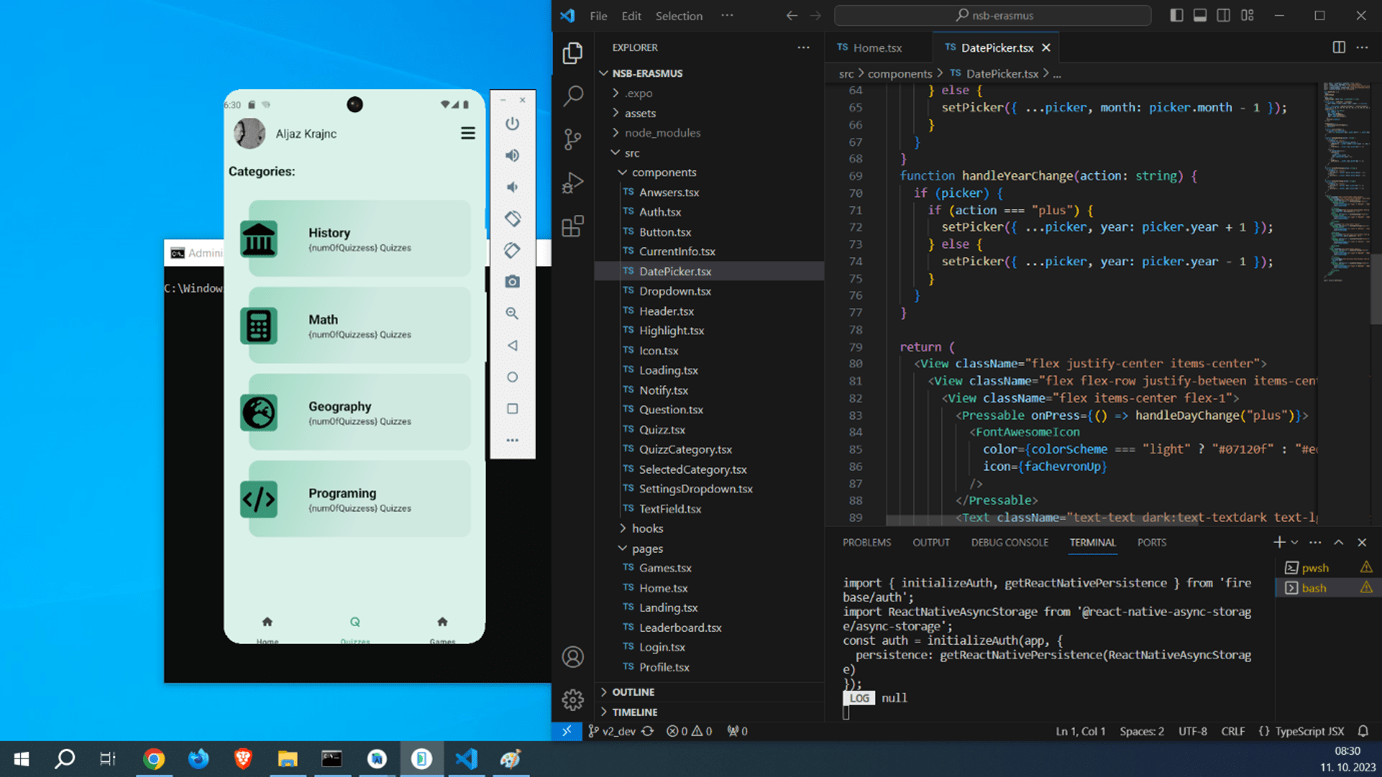This screenshot has width=1382, height=777.
Task: Open the Extensions view
Action: click(573, 227)
